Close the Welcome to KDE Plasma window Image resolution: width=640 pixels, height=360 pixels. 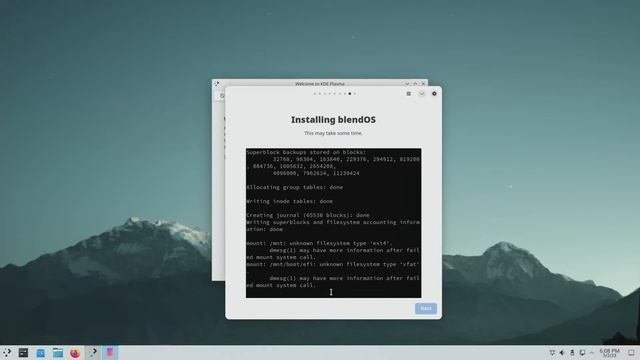(423, 83)
